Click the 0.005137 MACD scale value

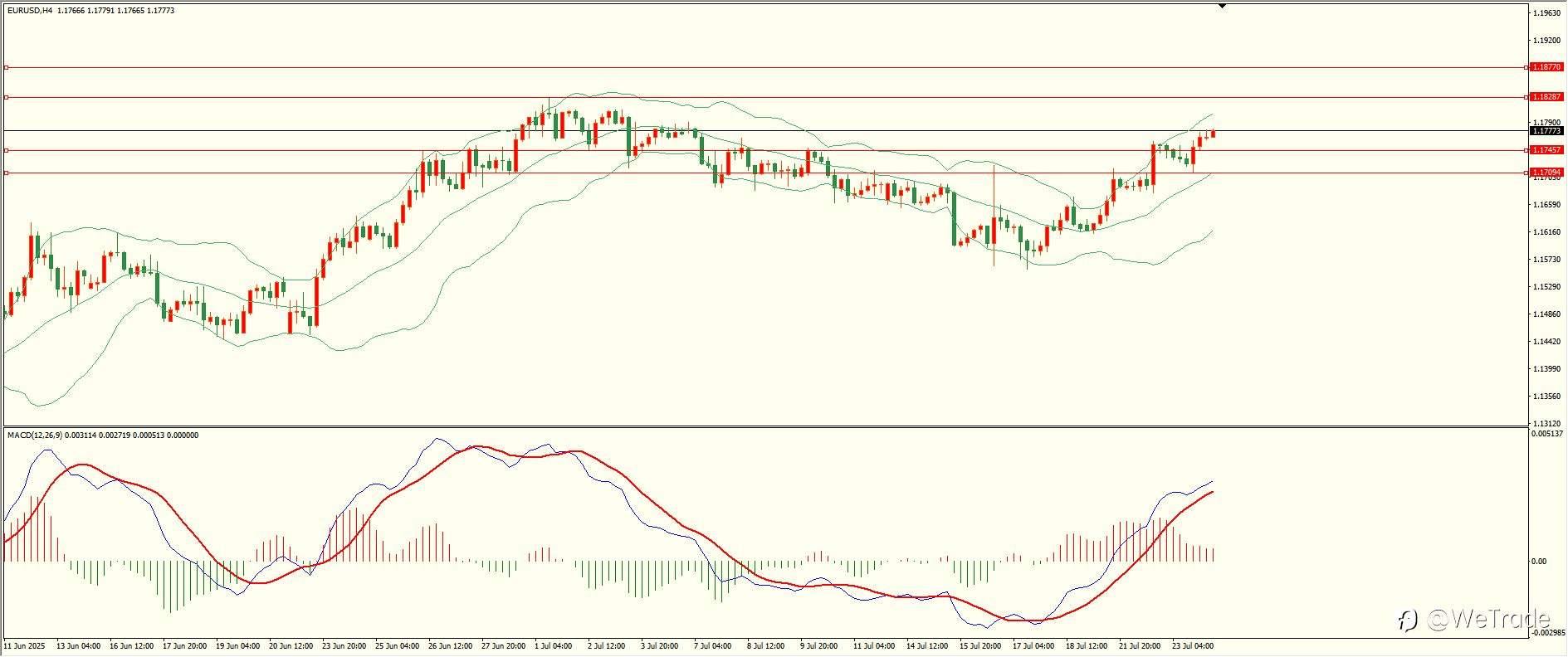pos(1547,434)
